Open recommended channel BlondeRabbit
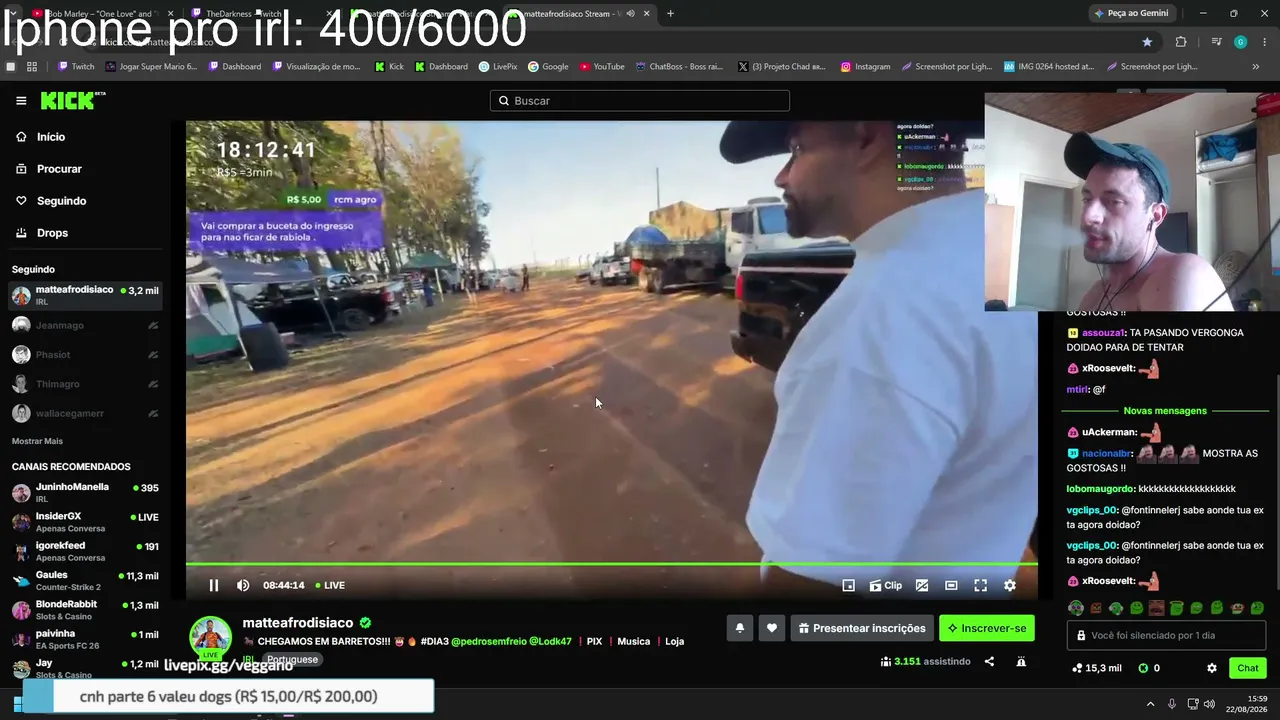Image resolution: width=1280 pixels, height=720 pixels. pos(85,610)
